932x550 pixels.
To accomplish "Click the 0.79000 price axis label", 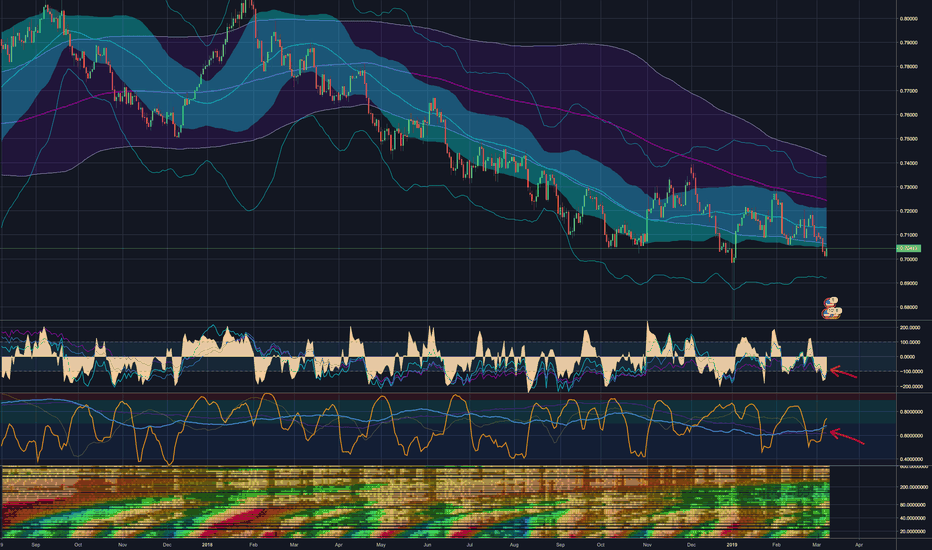I will [x=908, y=43].
